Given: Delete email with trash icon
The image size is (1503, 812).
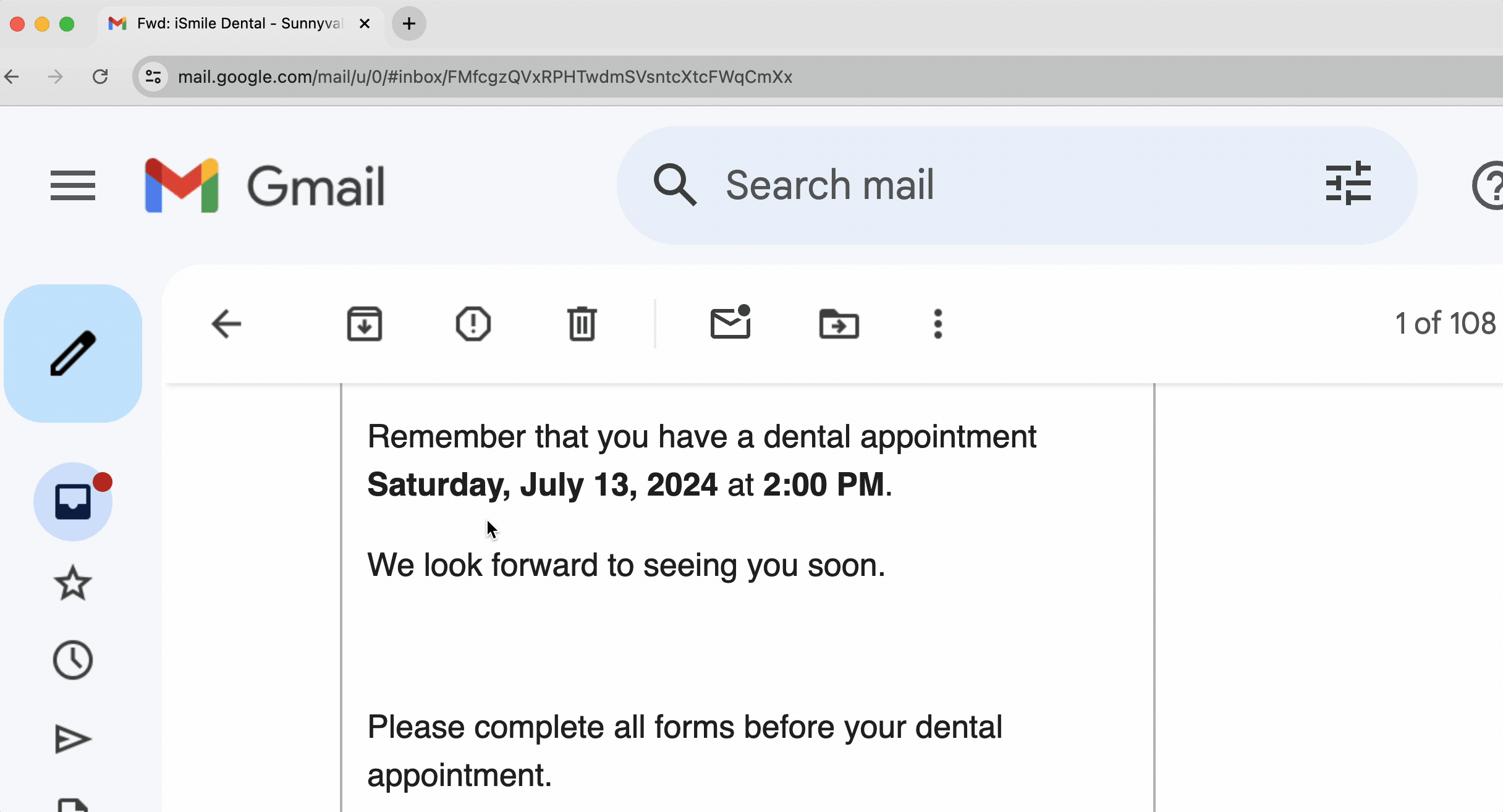Looking at the screenshot, I should pos(582,324).
